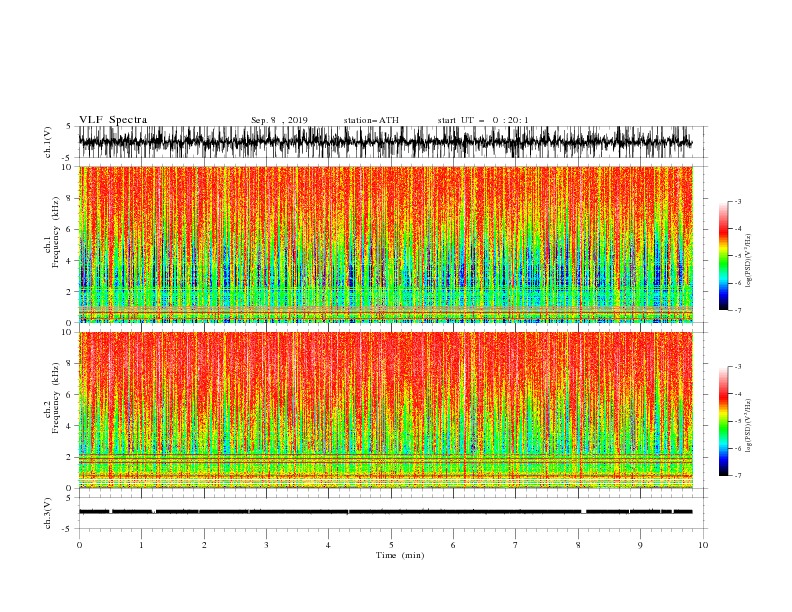792x612 pixels.
Task: Click the ch.1 colorbar 'log(PSD)(V²/Hz)' label
Action: tap(748, 261)
